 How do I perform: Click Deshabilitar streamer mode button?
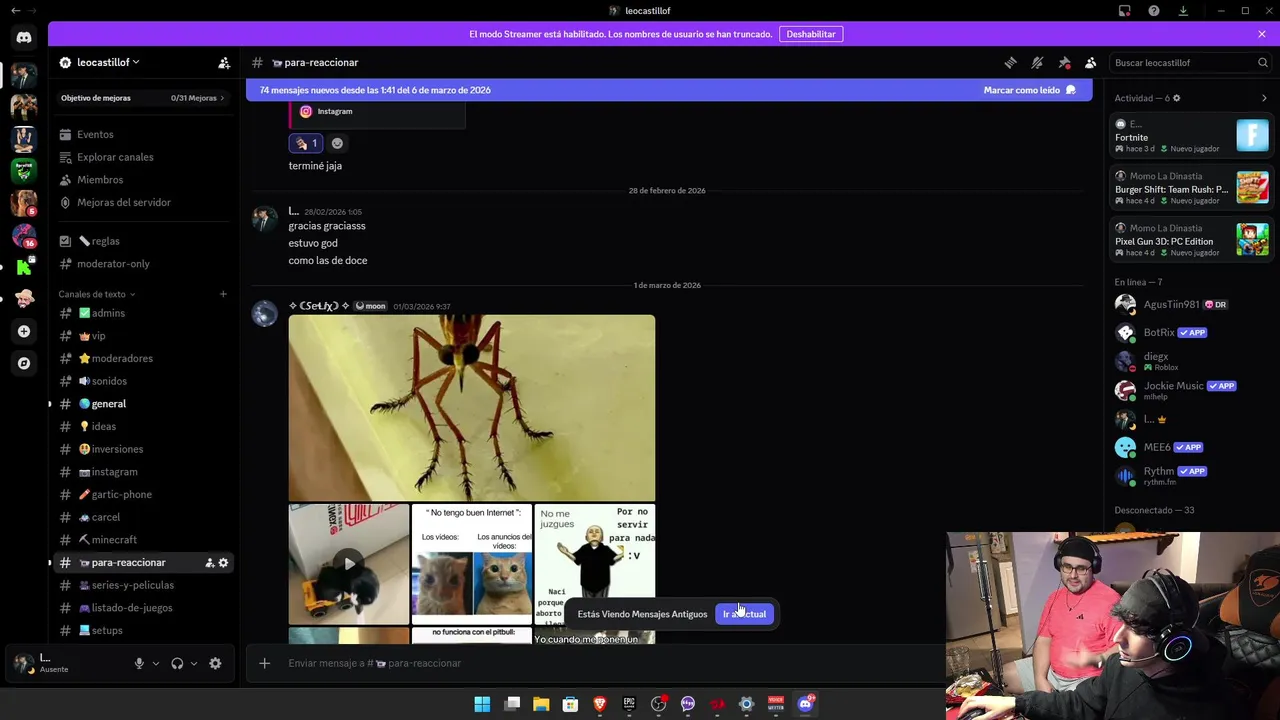click(x=811, y=34)
